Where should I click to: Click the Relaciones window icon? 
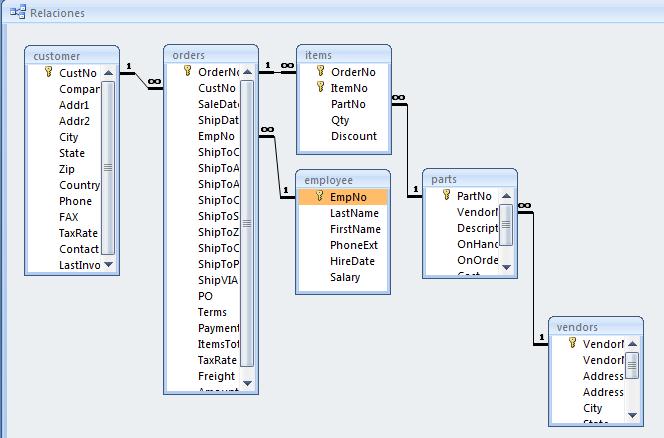(x=18, y=12)
